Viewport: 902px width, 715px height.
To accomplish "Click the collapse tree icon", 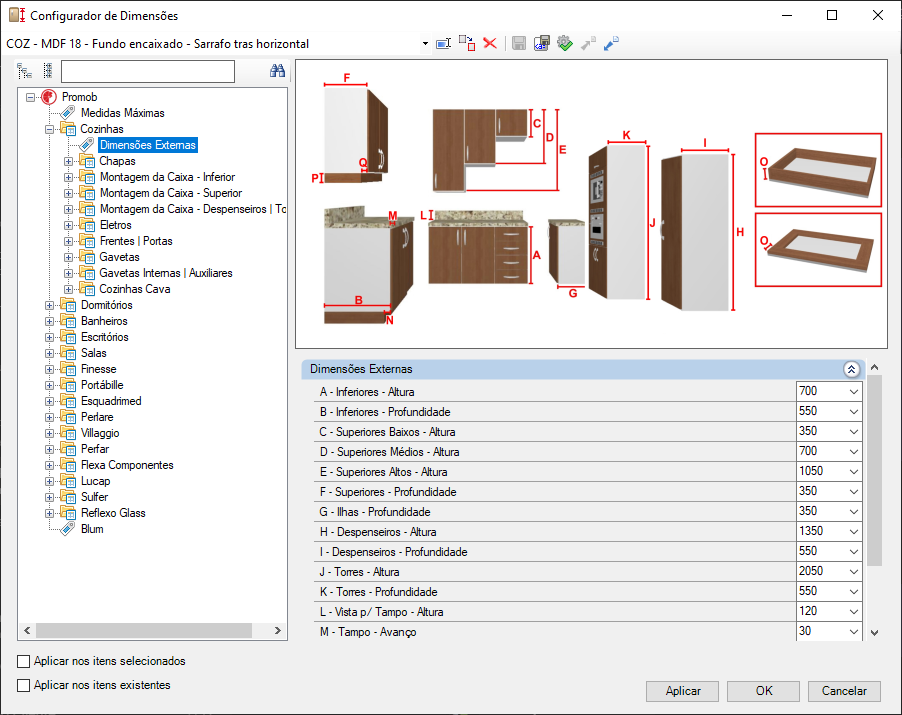I will click(48, 71).
